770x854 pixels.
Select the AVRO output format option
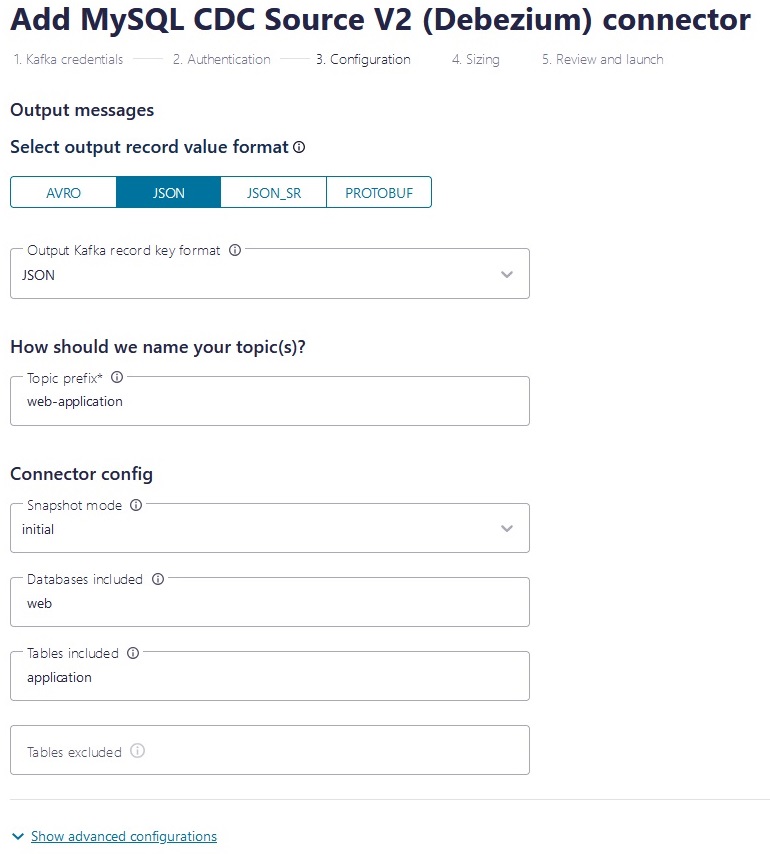[x=63, y=192]
